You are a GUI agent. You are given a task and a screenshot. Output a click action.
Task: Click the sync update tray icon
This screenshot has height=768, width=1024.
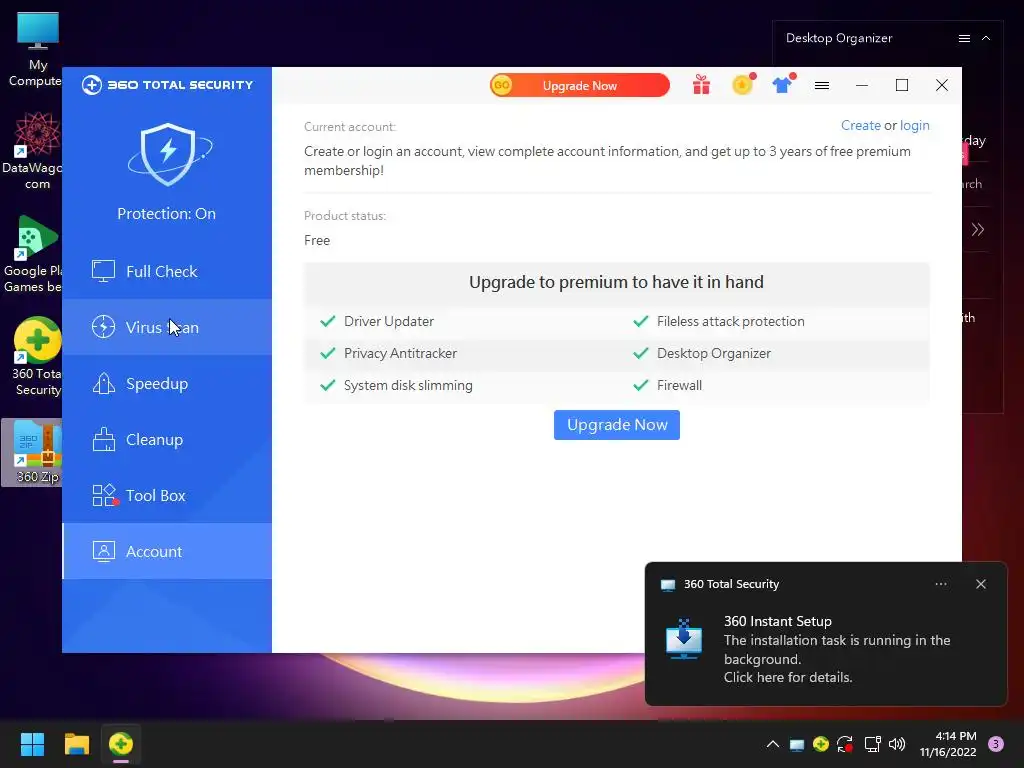click(x=845, y=744)
